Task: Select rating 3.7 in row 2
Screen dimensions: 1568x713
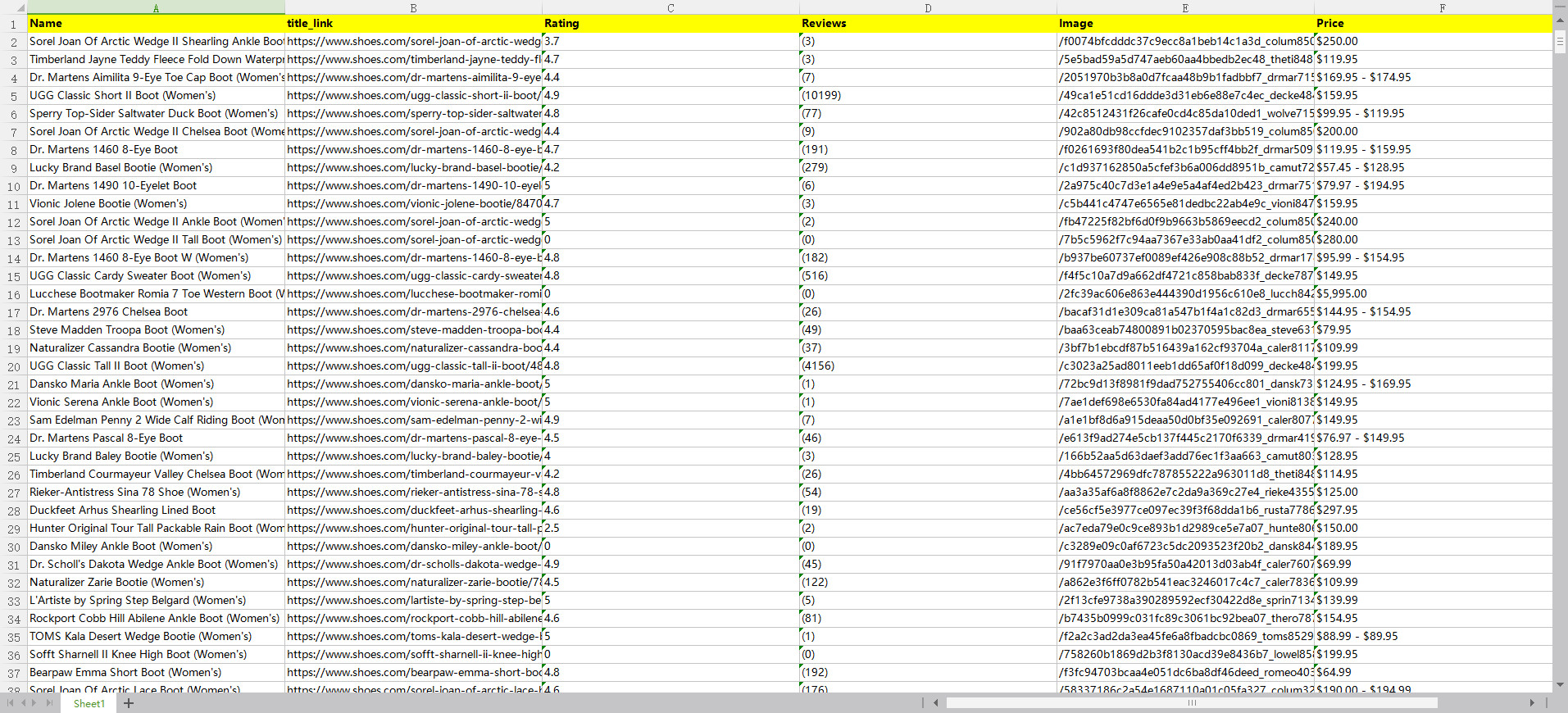Action: [x=670, y=42]
